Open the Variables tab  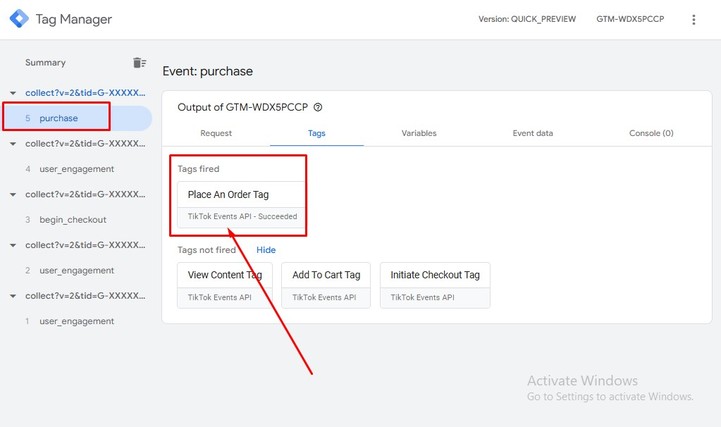[x=418, y=133]
